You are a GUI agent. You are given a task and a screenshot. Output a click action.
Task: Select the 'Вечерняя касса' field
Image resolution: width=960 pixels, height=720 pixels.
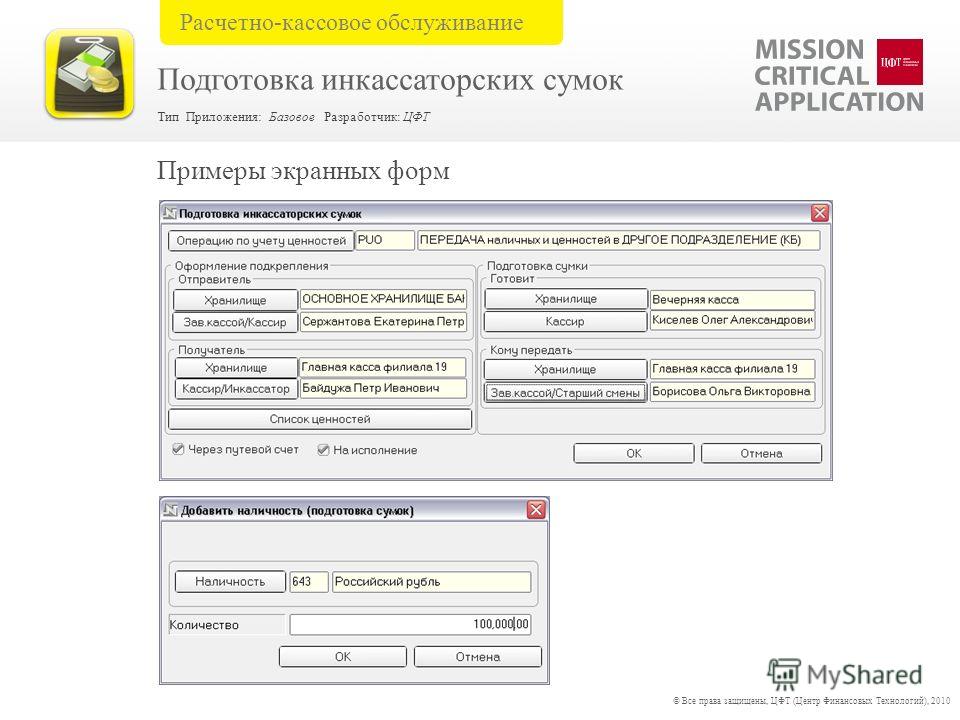(732, 299)
